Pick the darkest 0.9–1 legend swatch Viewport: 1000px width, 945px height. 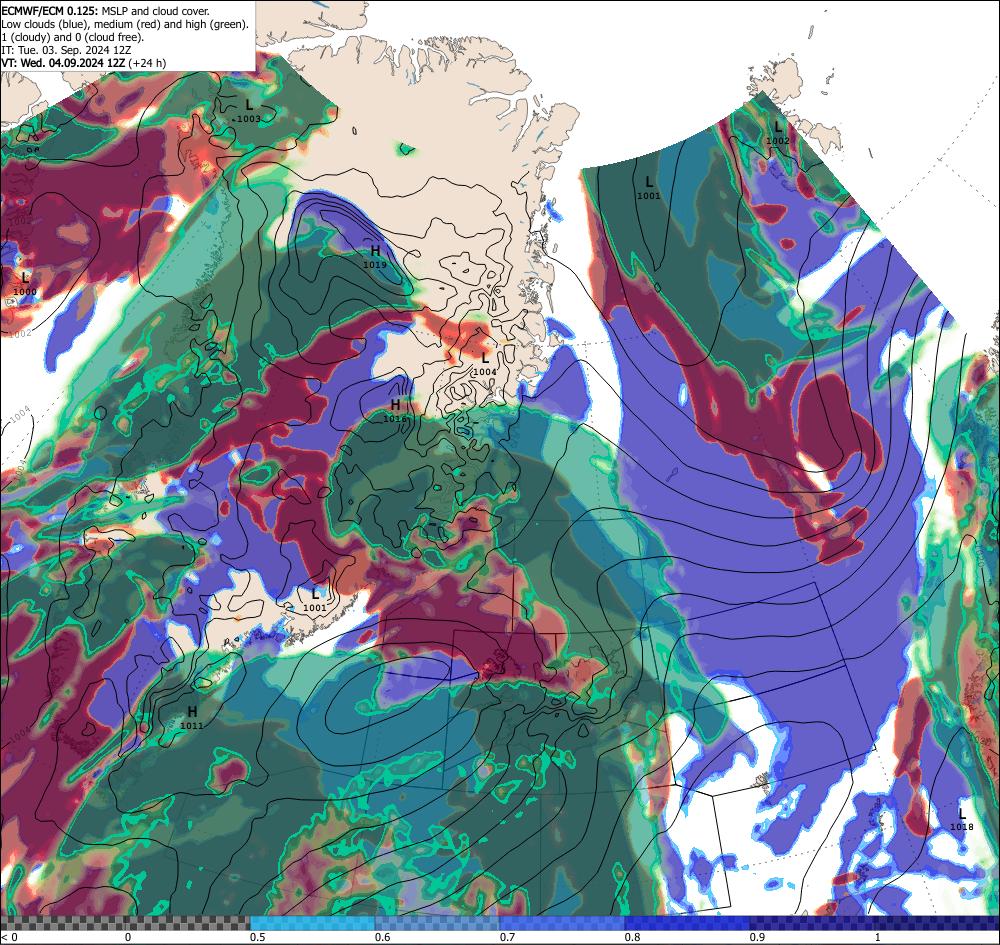875,923
